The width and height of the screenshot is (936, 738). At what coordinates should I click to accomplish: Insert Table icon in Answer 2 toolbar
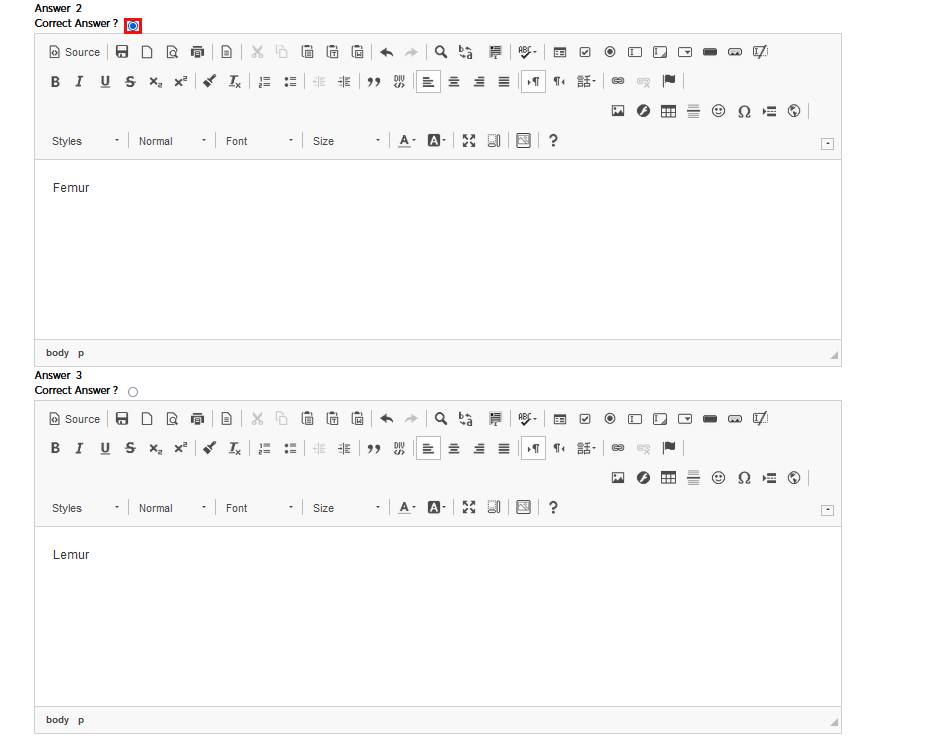tap(668, 110)
